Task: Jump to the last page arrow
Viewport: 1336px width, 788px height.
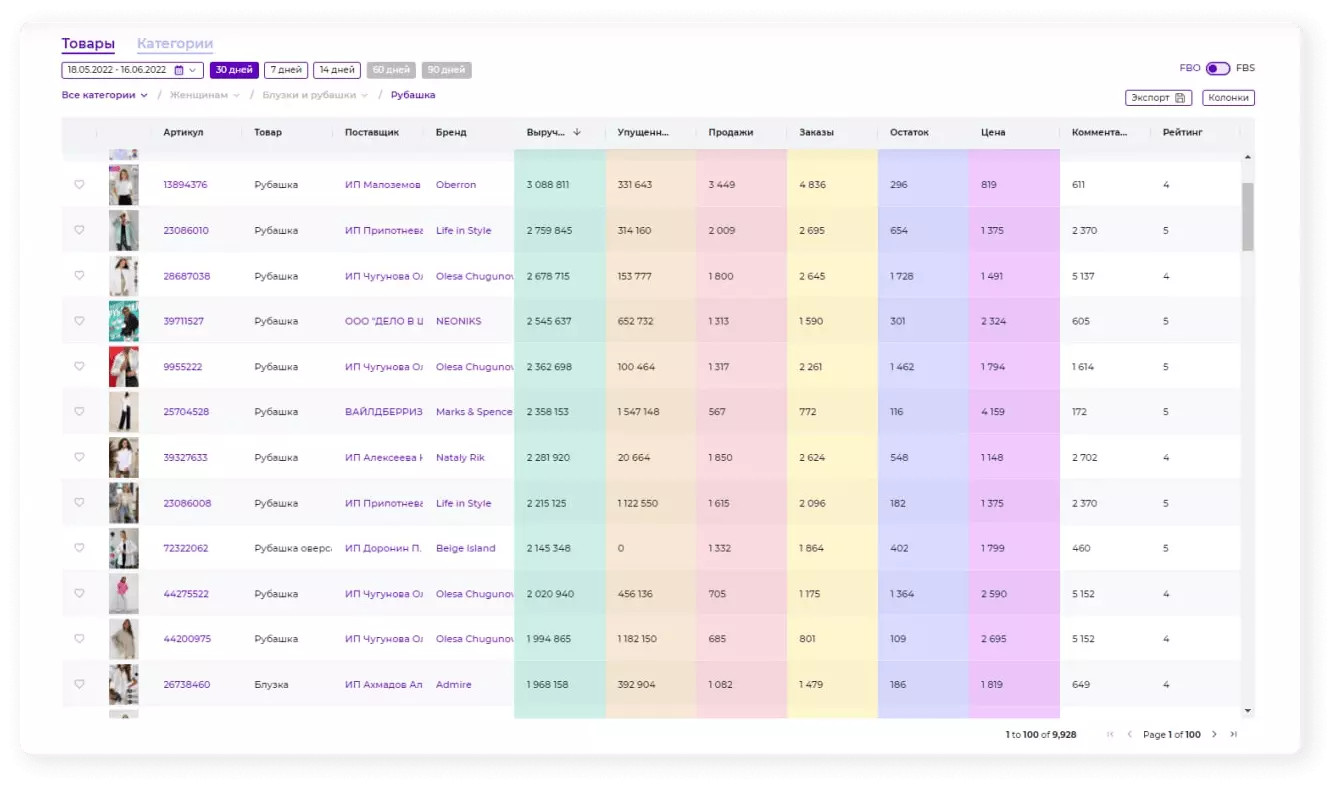Action: [x=1234, y=734]
